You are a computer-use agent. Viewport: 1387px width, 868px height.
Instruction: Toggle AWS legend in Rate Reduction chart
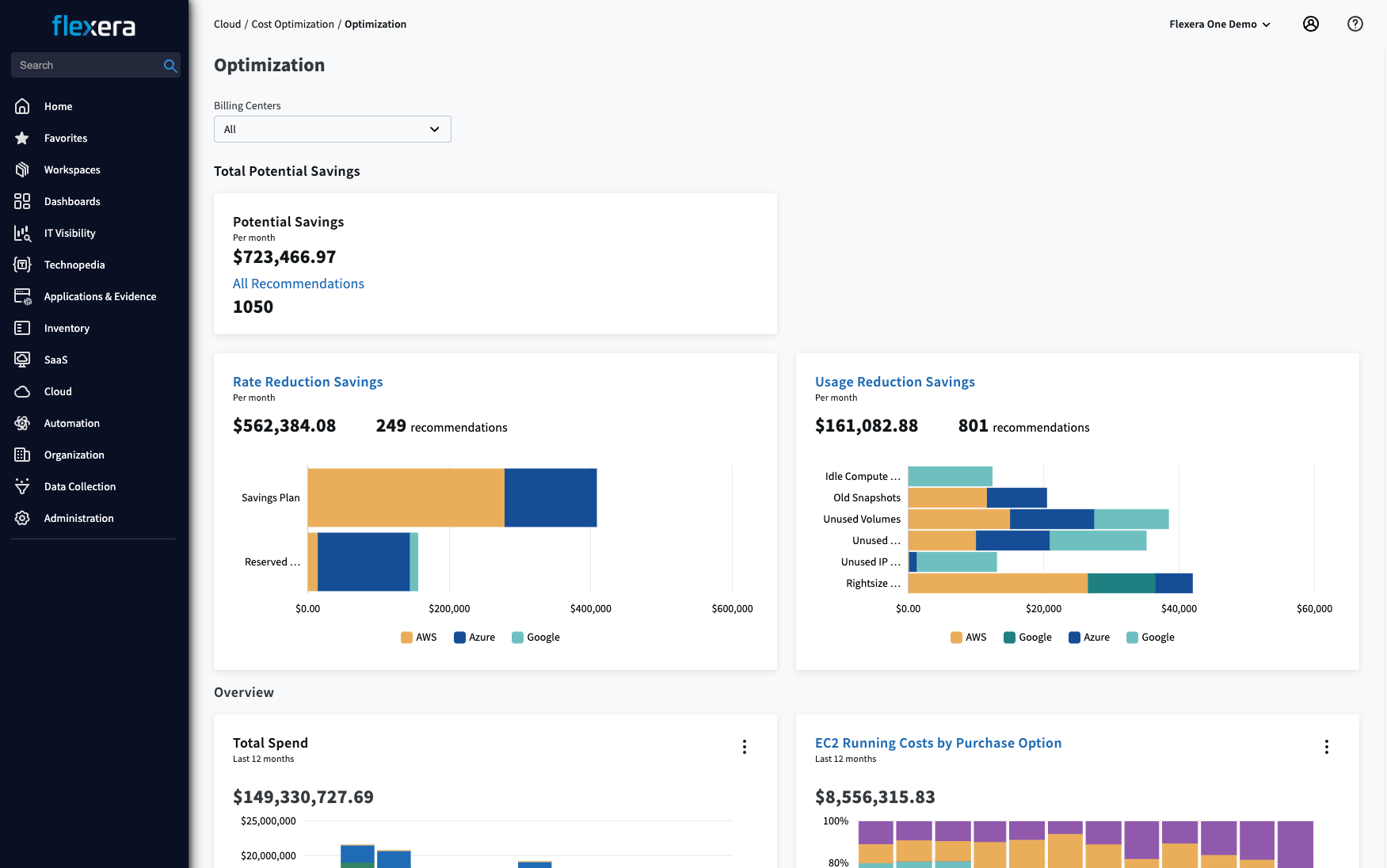(x=418, y=638)
